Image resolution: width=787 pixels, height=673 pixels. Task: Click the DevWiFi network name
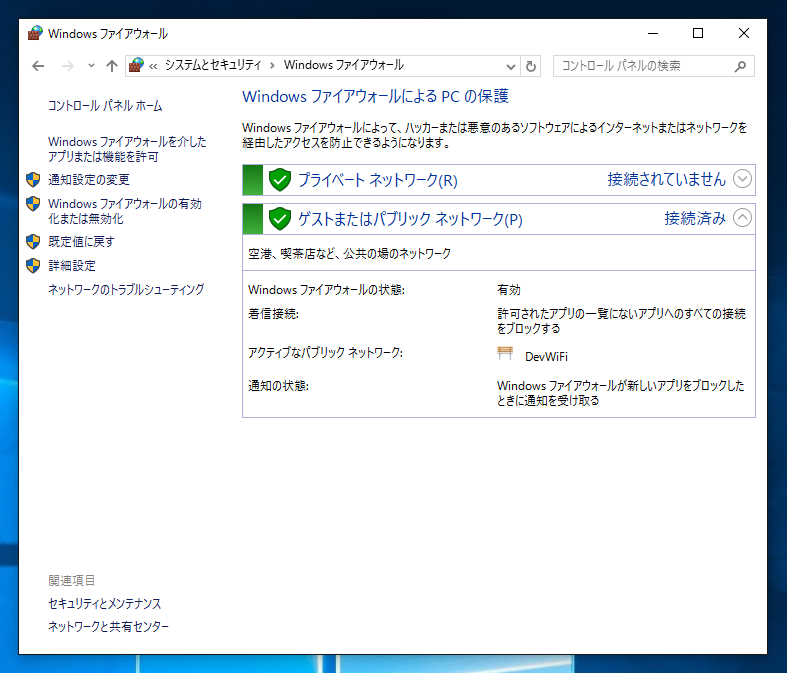[546, 357]
